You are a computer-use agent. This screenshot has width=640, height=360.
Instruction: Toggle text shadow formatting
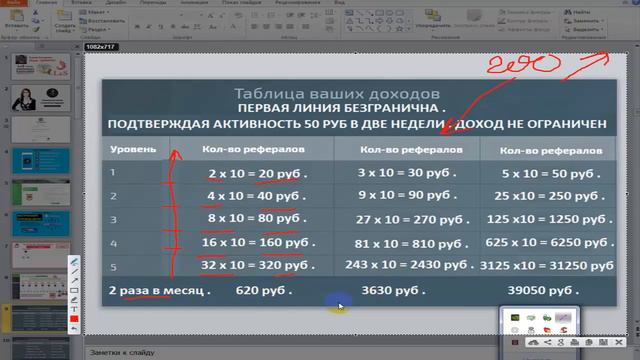tap(173, 27)
